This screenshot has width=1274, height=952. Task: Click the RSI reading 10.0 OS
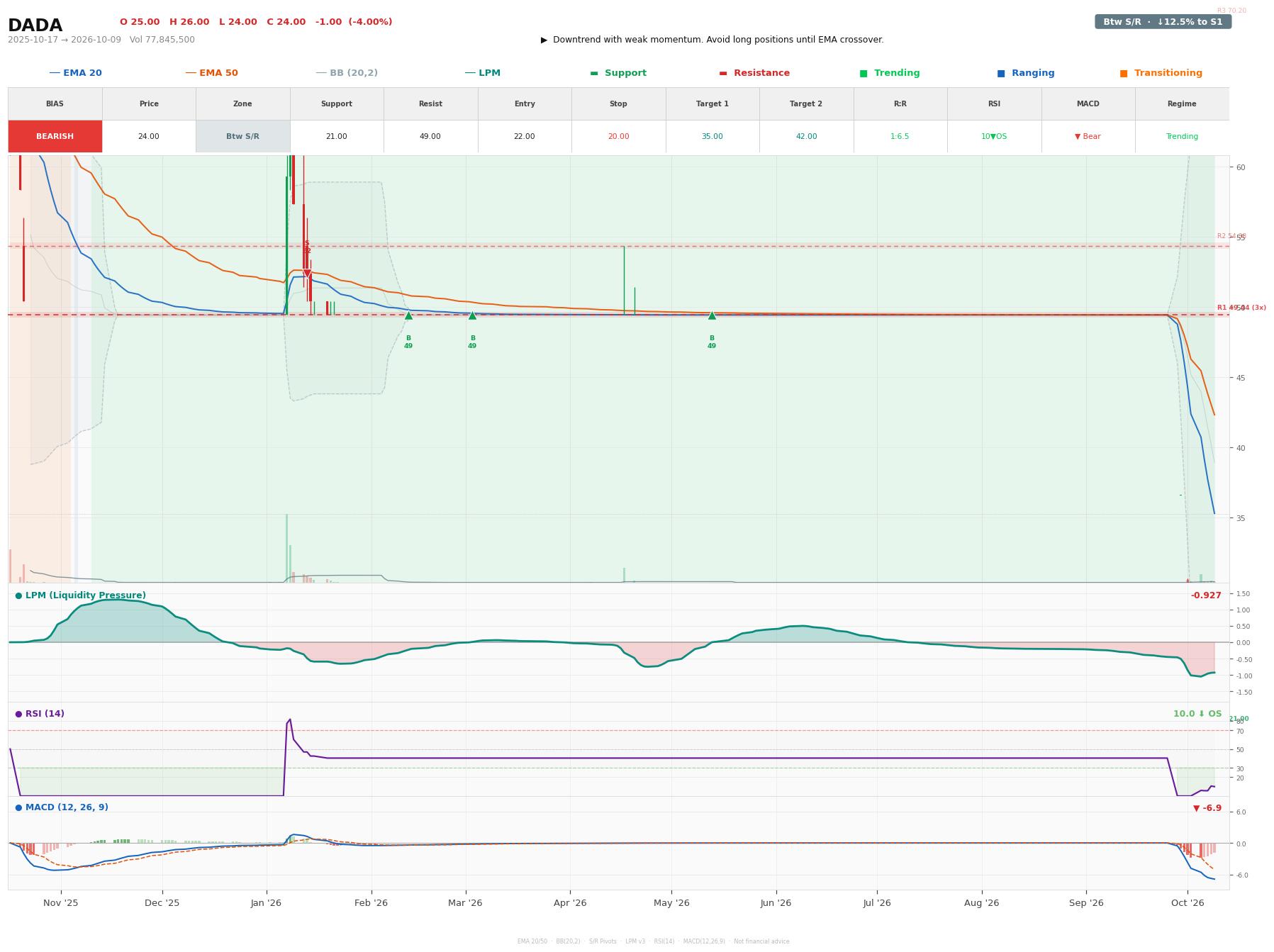click(x=1197, y=714)
